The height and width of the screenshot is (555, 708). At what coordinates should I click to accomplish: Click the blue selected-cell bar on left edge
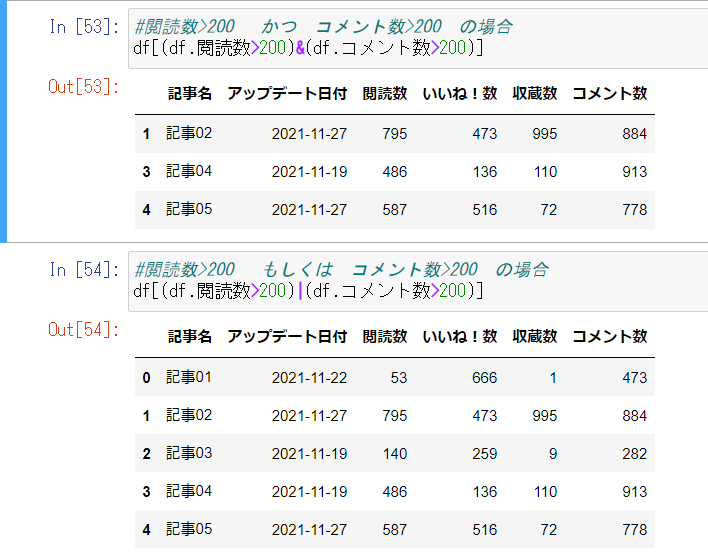(x=3, y=120)
